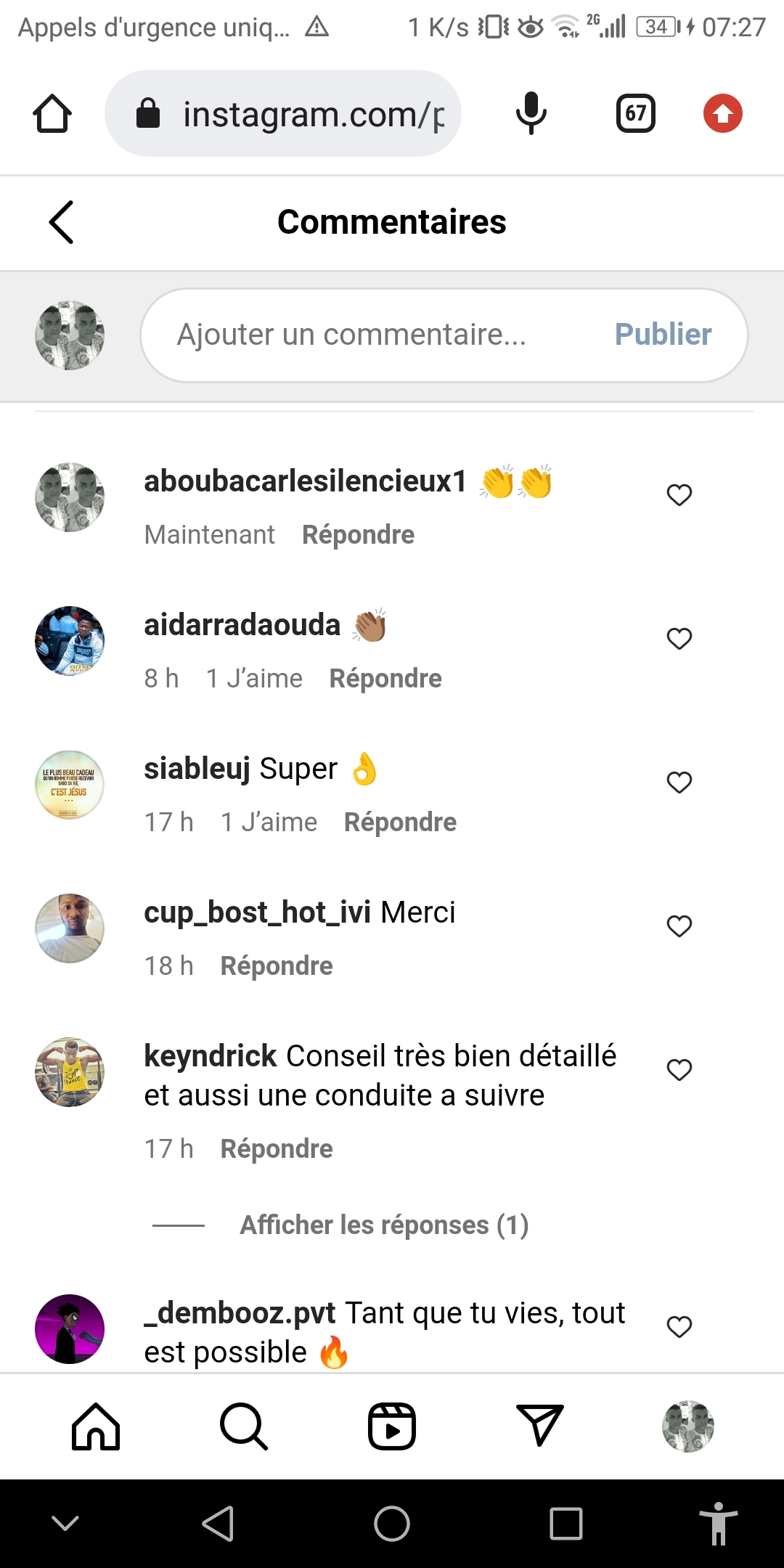Tap the red browser update arrow icon
This screenshot has width=784, height=1568.
coord(722,114)
